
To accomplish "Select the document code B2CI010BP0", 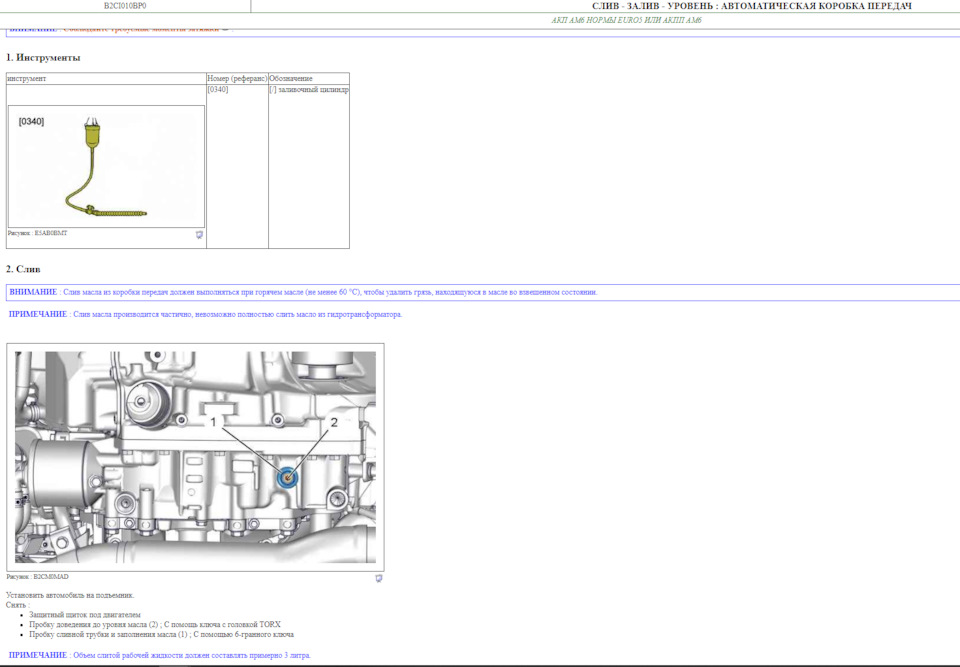I will (125, 6).
